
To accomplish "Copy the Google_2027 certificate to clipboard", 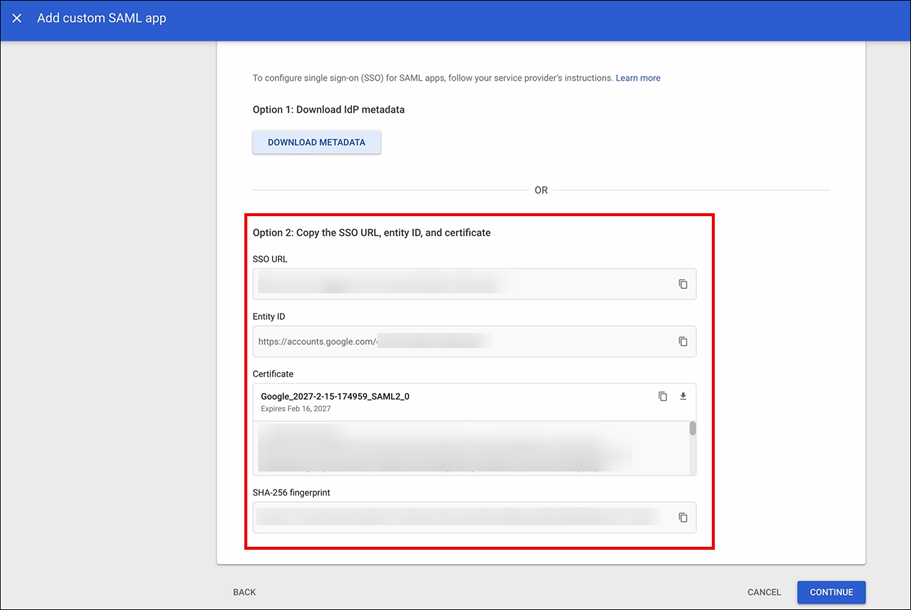I will point(662,396).
